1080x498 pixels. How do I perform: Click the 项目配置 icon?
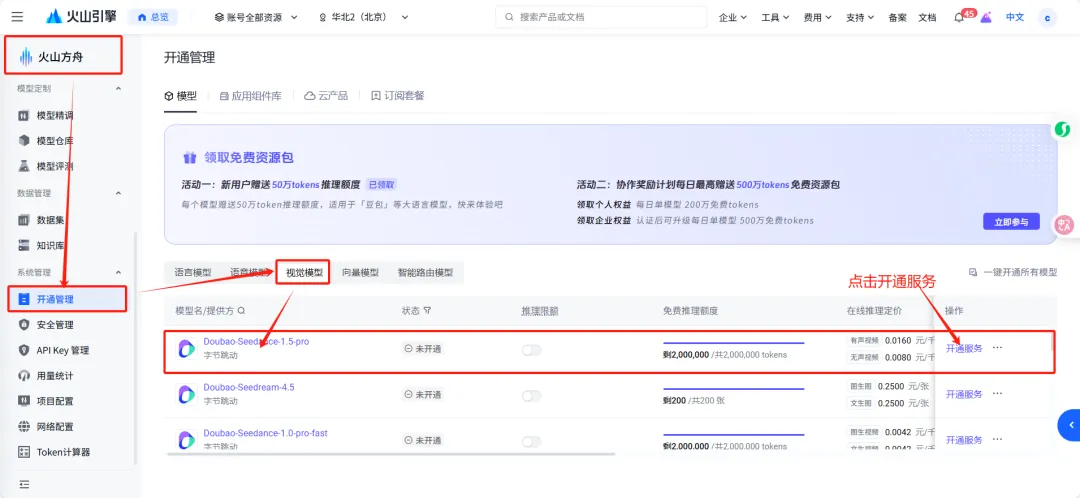[x=23, y=401]
